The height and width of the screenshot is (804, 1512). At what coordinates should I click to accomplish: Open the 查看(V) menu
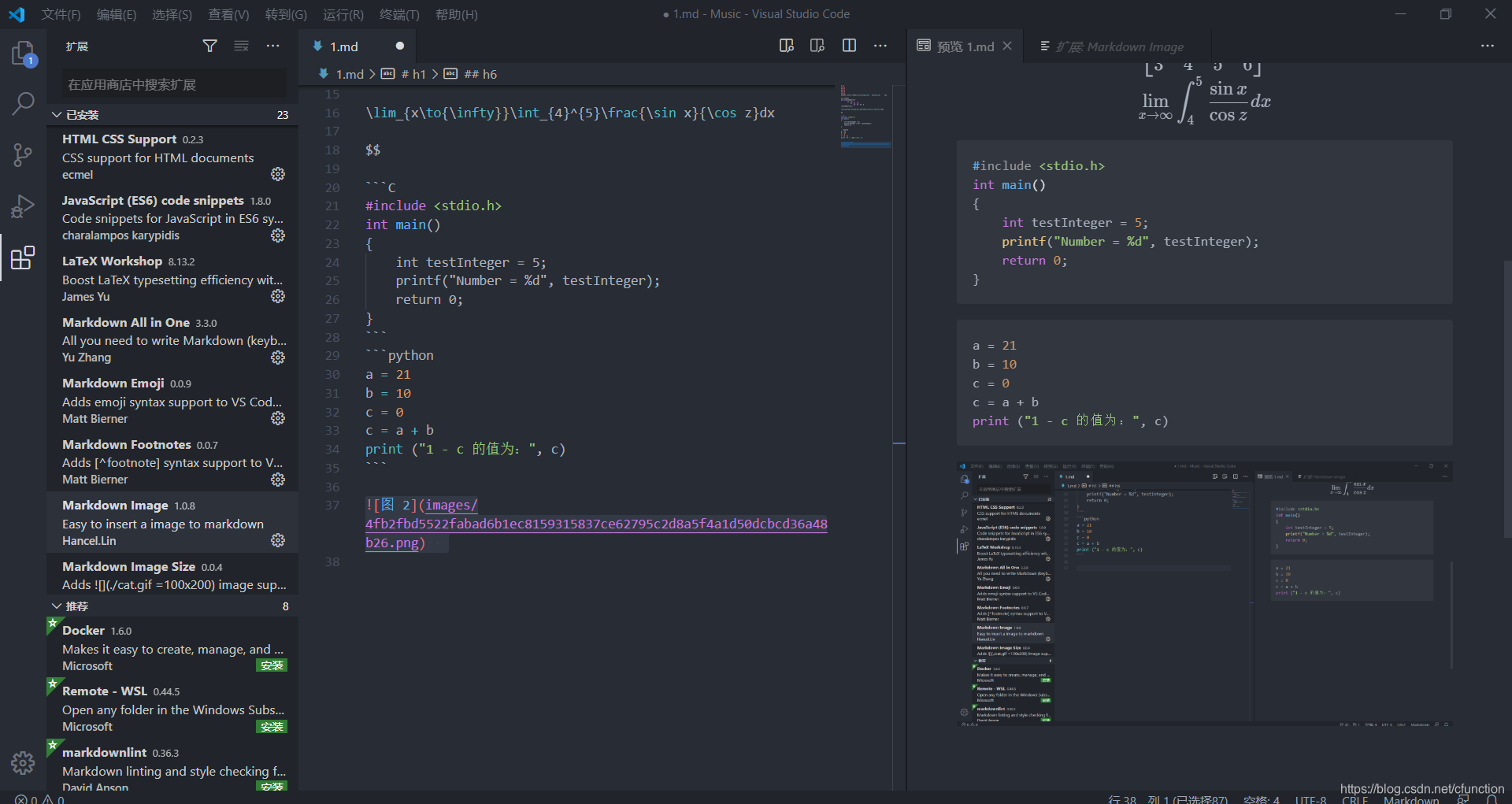pyautogui.click(x=228, y=14)
